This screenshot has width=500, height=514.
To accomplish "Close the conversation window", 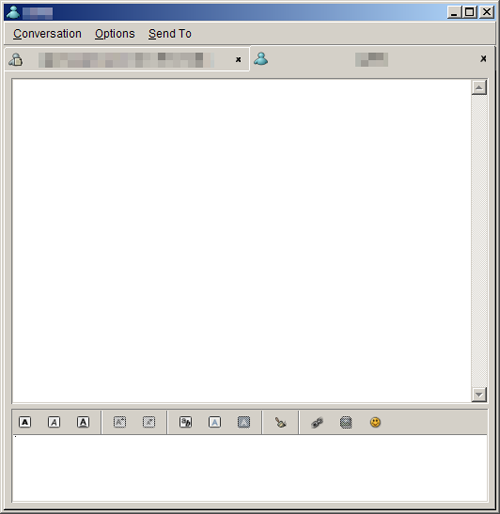I will pyautogui.click(x=486, y=12).
